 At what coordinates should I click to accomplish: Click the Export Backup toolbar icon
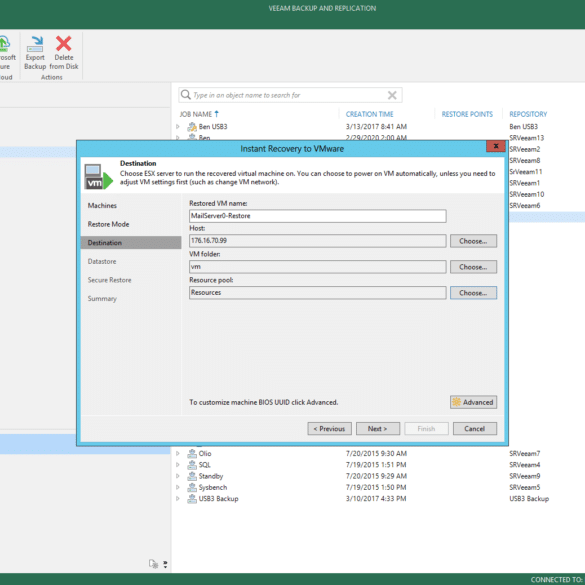coord(35,44)
